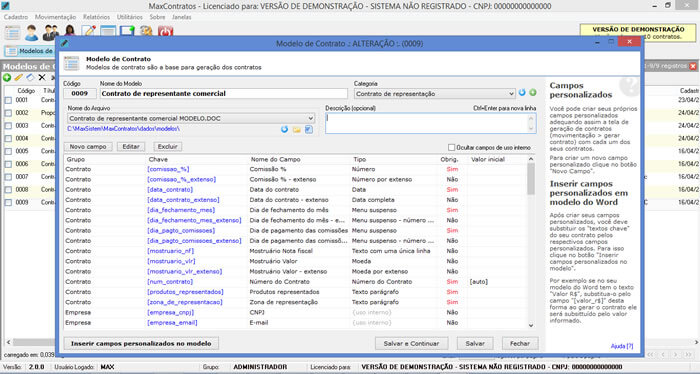Click the Nome do Modelo input field
This screenshot has width=700, height=374.
(x=223, y=94)
